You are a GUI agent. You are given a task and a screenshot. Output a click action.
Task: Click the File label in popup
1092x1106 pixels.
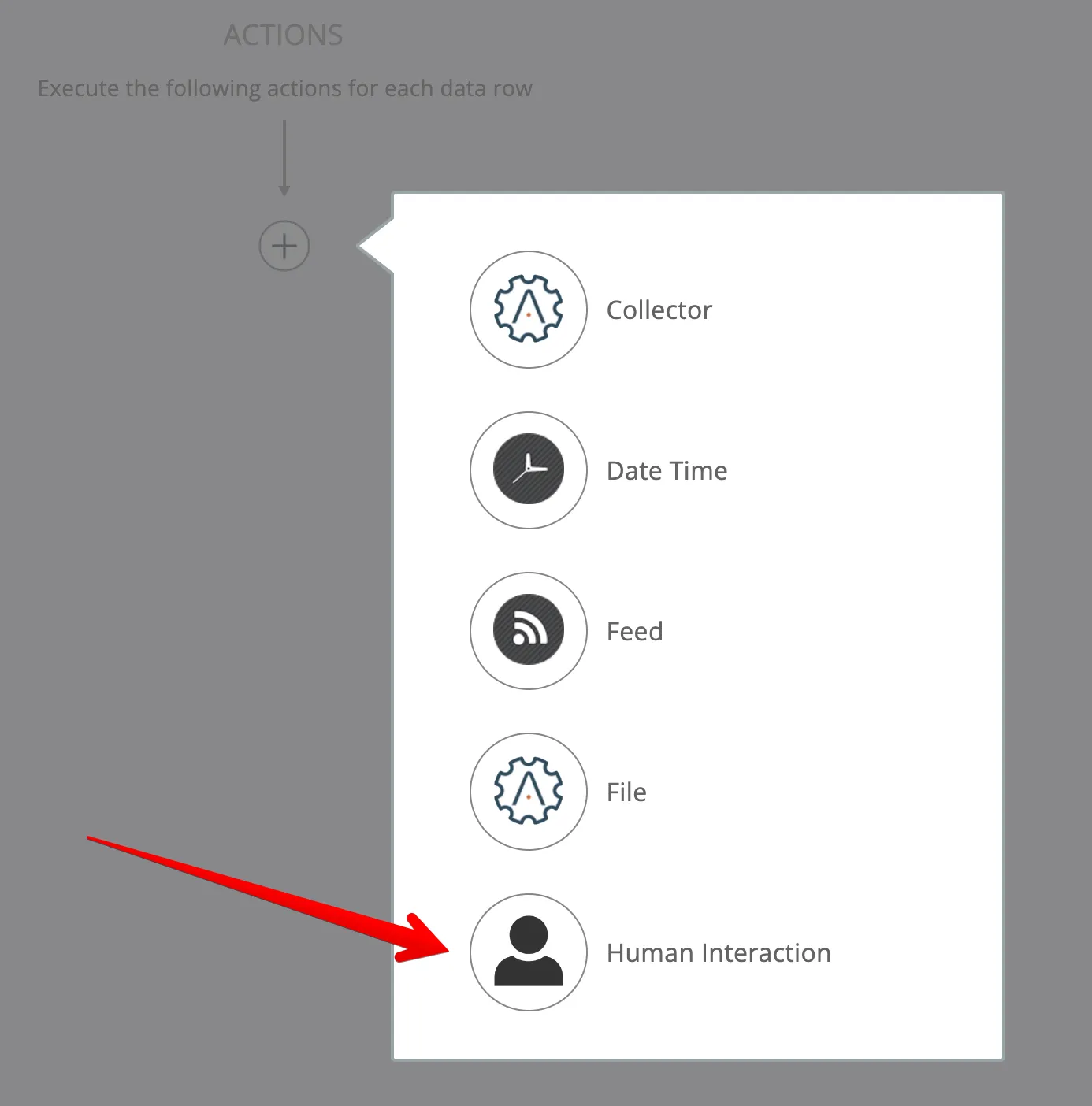(x=626, y=792)
